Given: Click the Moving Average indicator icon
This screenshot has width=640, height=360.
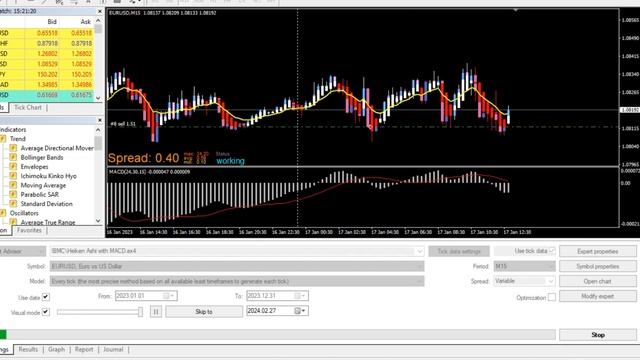Looking at the screenshot, I should tap(13, 185).
